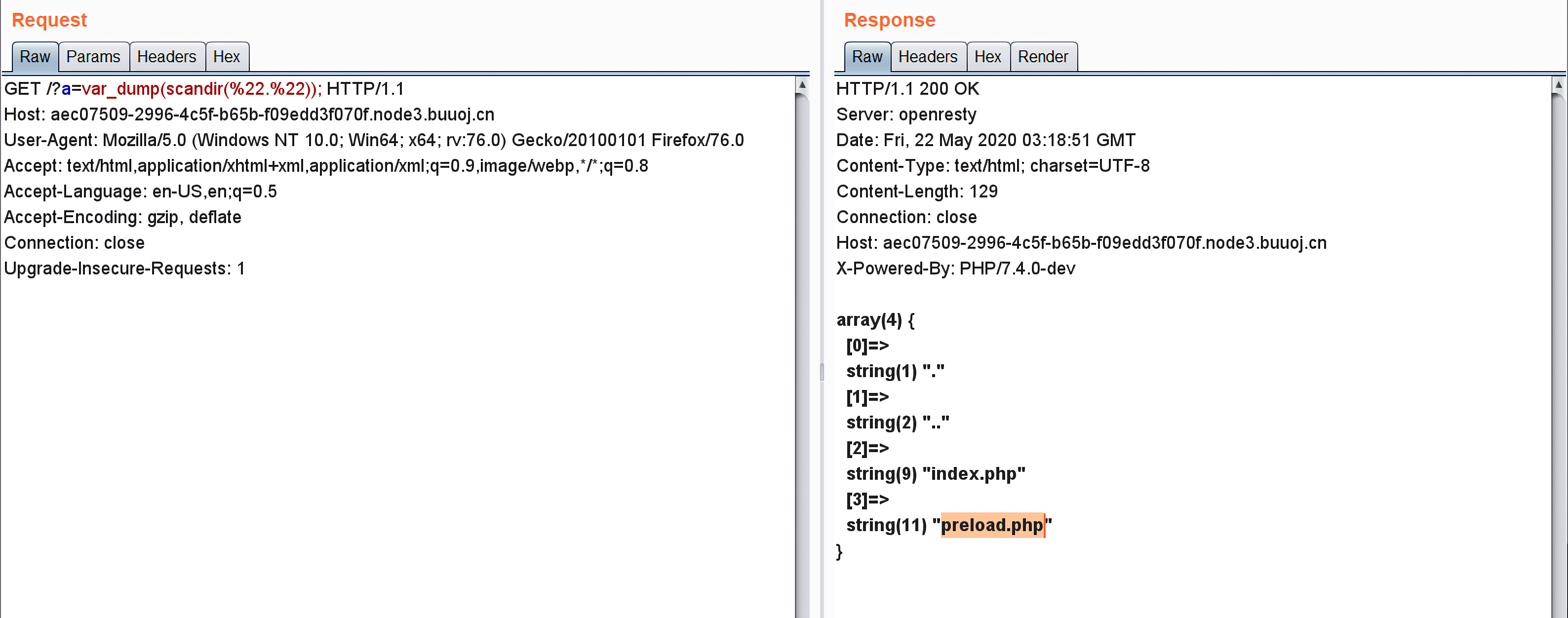This screenshot has width=1568, height=618.
Task: Select the Request Raw tab
Action: [35, 57]
